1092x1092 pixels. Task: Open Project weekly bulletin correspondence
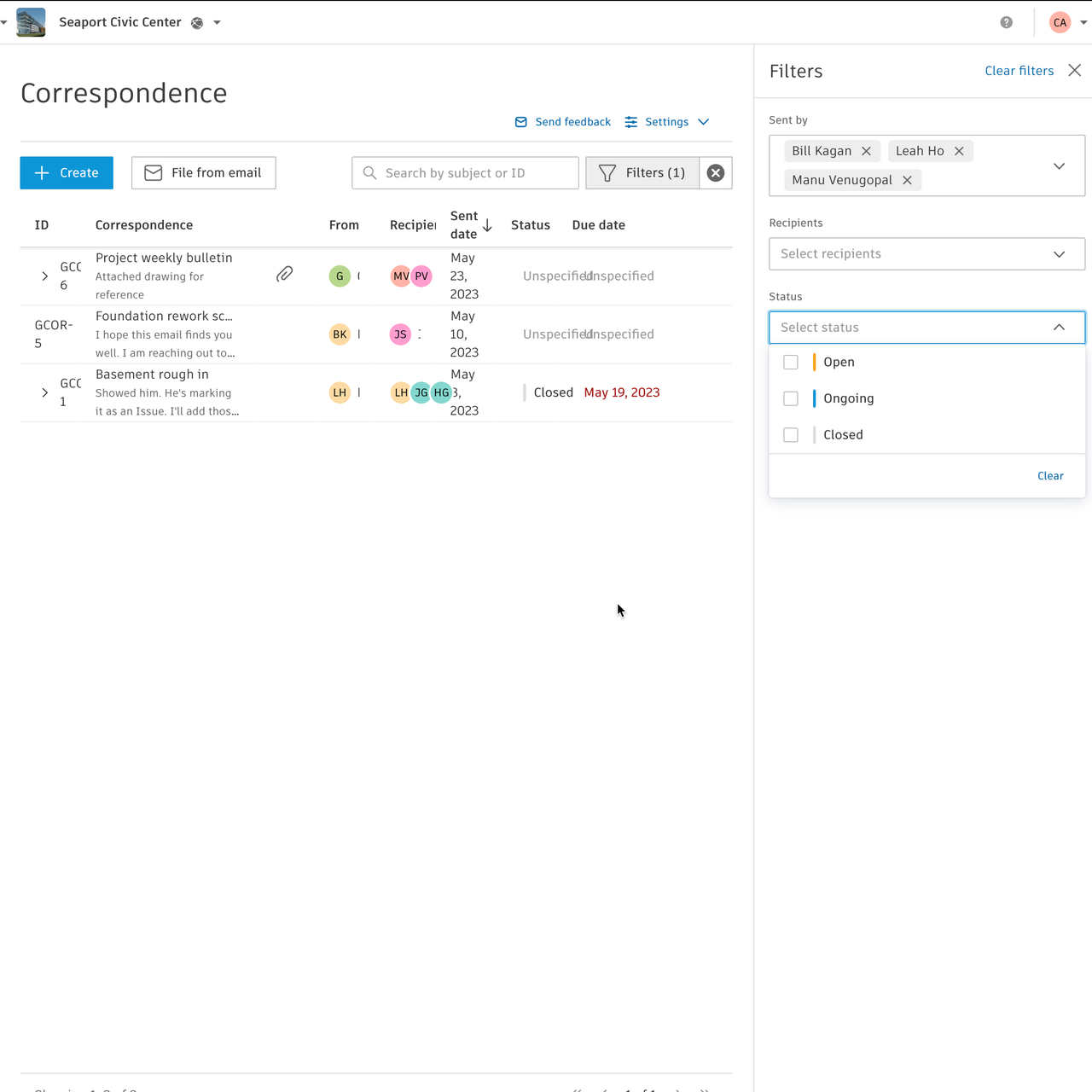coord(164,258)
